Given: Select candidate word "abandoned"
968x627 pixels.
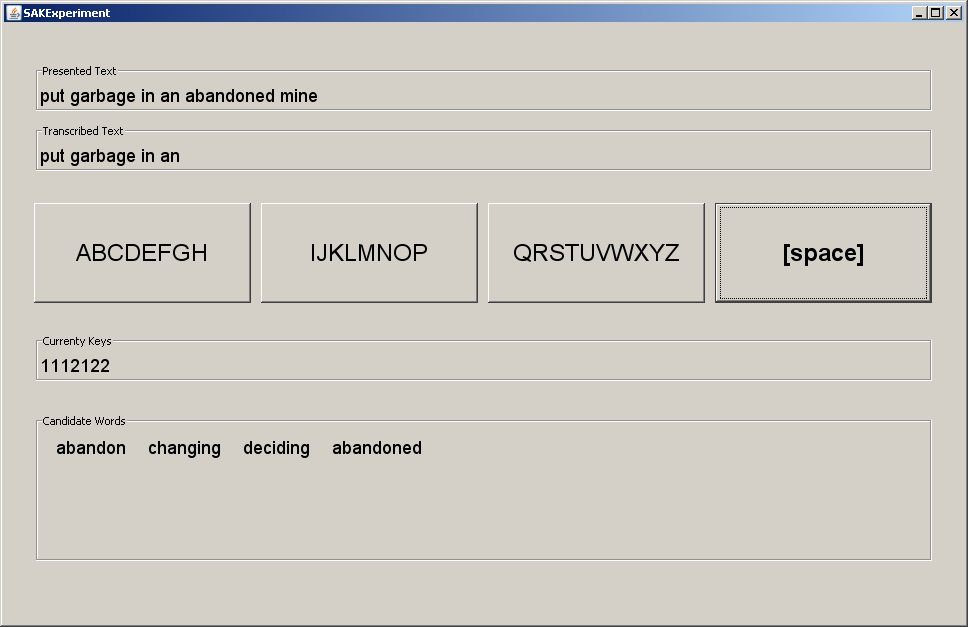Looking at the screenshot, I should click(377, 448).
